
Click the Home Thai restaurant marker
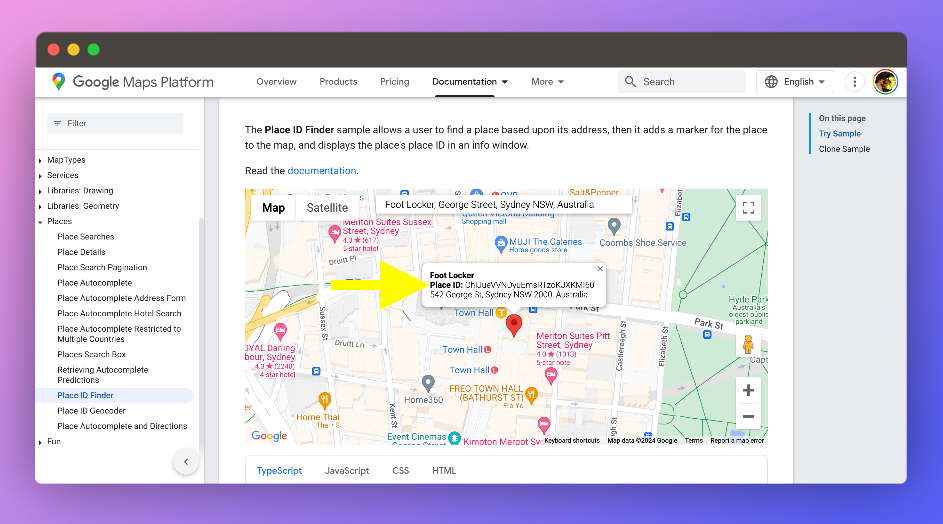325,399
